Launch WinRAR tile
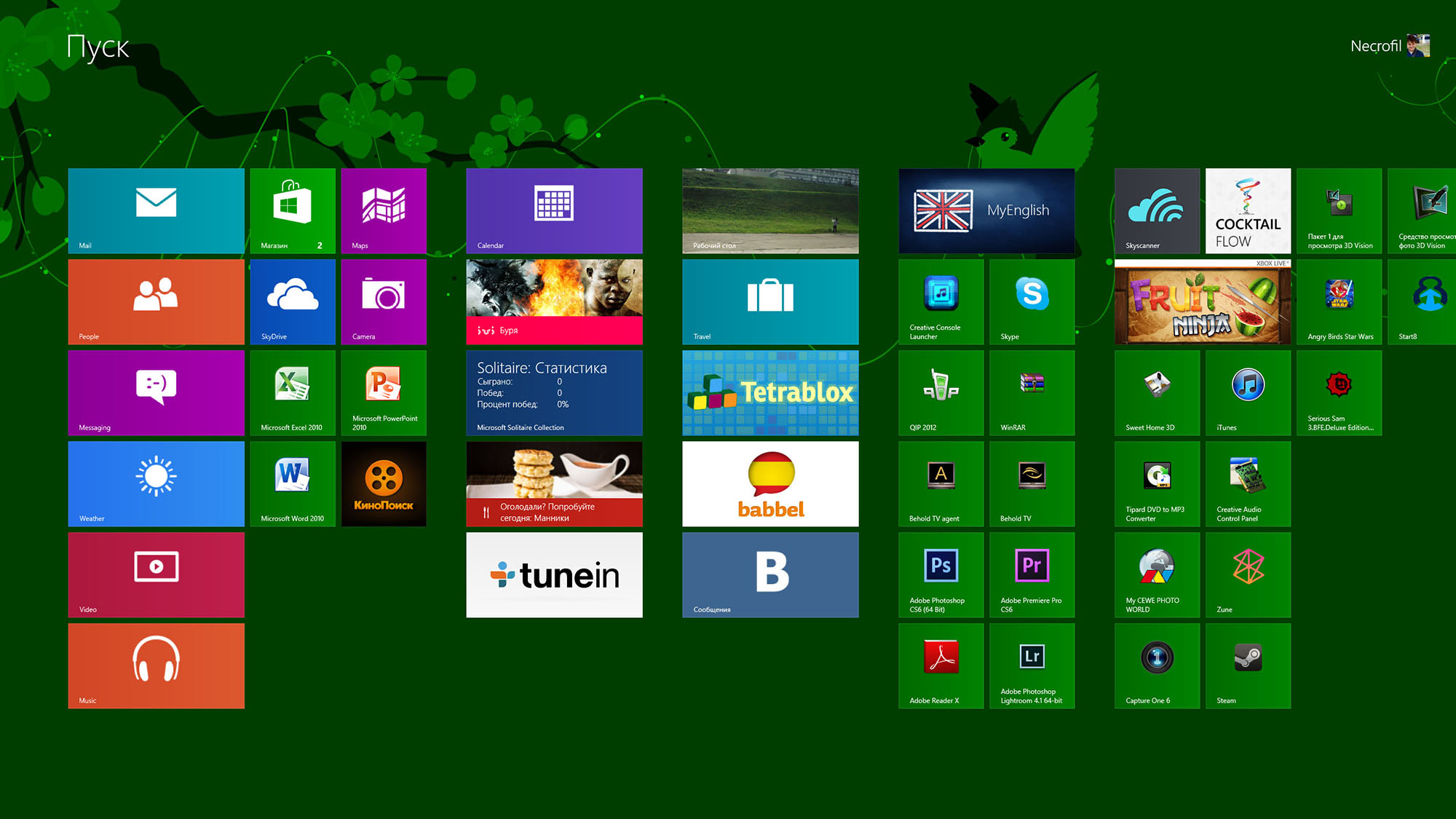Image resolution: width=1456 pixels, height=819 pixels. click(x=1032, y=392)
